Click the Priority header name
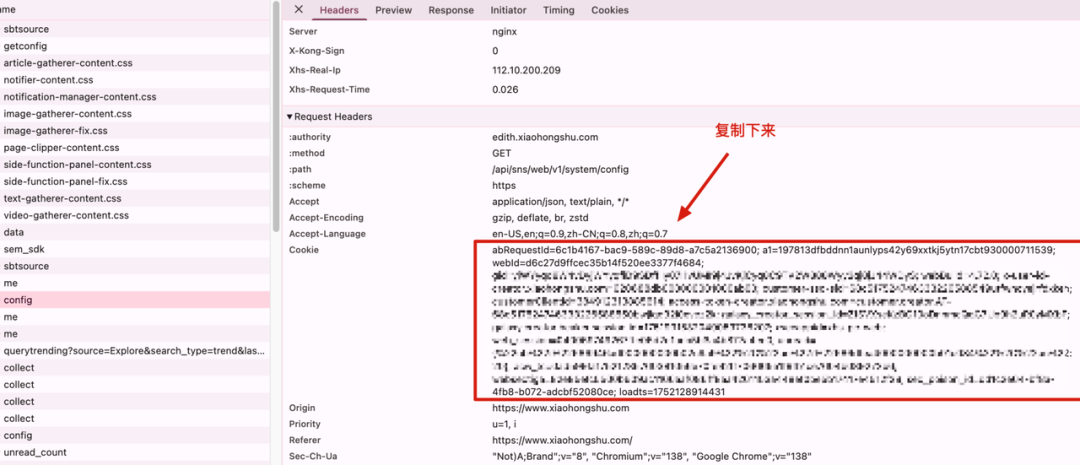This screenshot has height=465, width=1080. 304,424
